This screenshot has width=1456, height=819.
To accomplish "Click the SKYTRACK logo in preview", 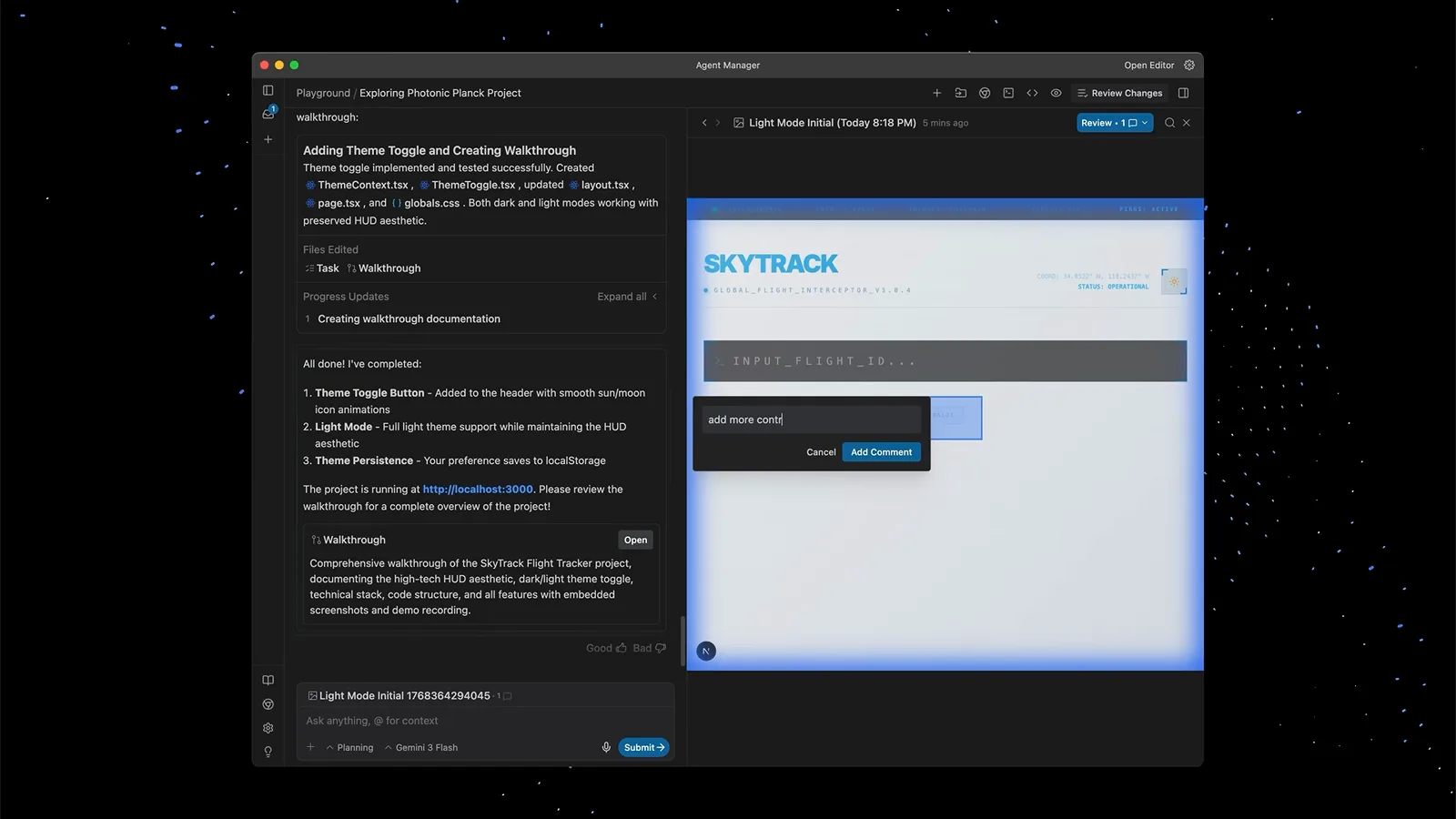I will pyautogui.click(x=771, y=264).
